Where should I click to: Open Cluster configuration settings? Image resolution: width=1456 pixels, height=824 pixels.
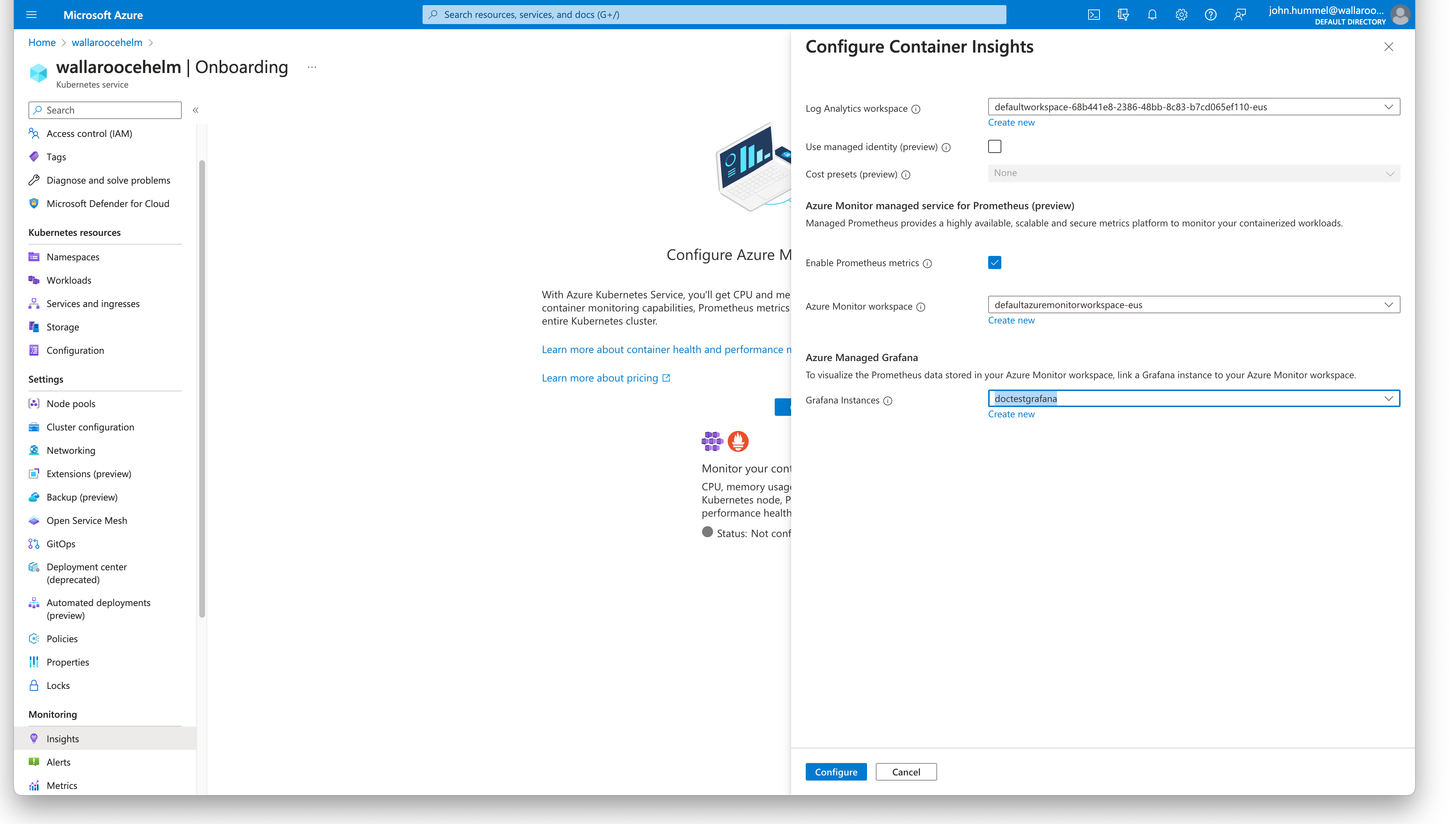click(x=90, y=427)
